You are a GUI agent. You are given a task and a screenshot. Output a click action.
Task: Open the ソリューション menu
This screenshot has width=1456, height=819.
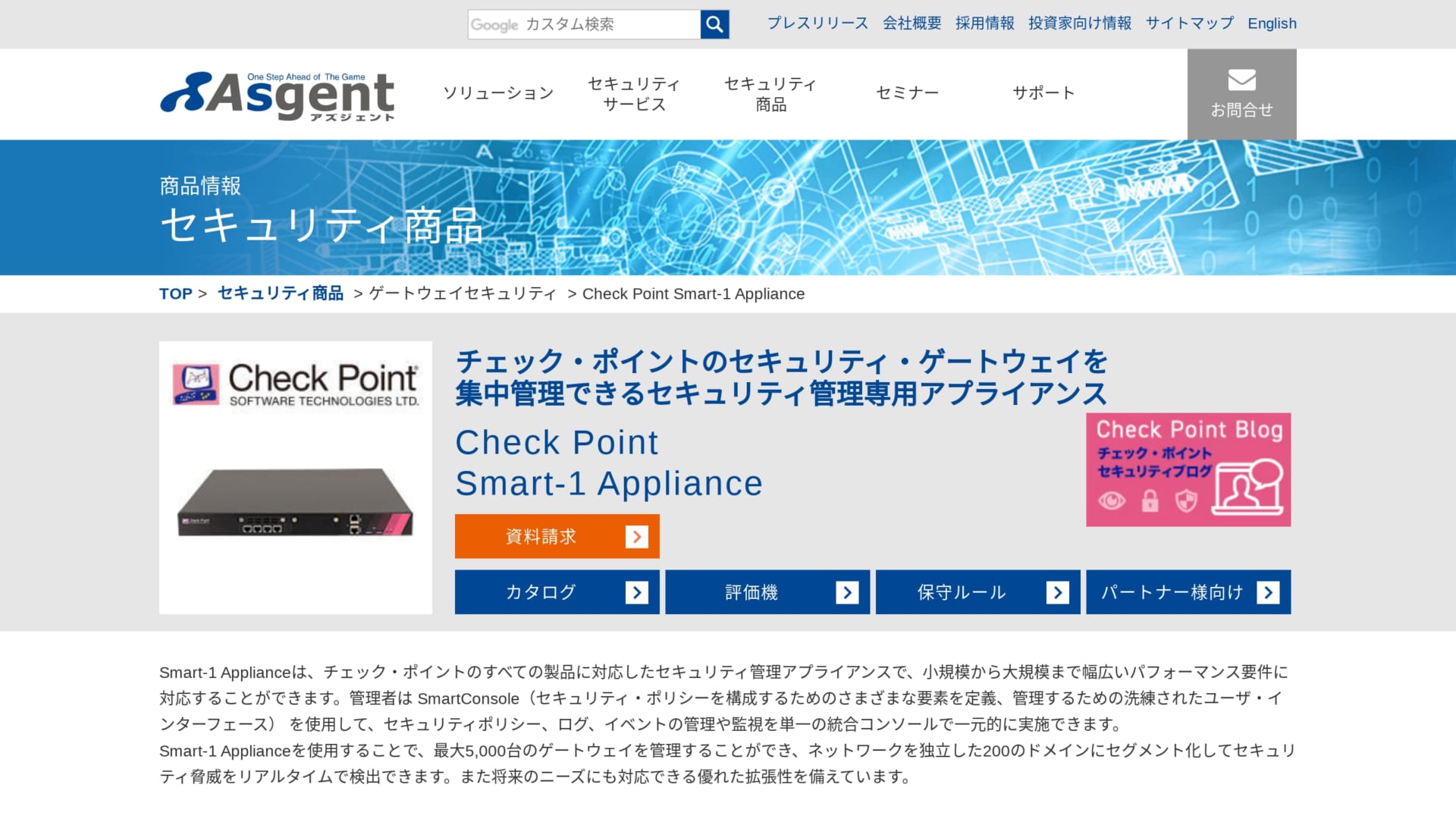point(497,93)
